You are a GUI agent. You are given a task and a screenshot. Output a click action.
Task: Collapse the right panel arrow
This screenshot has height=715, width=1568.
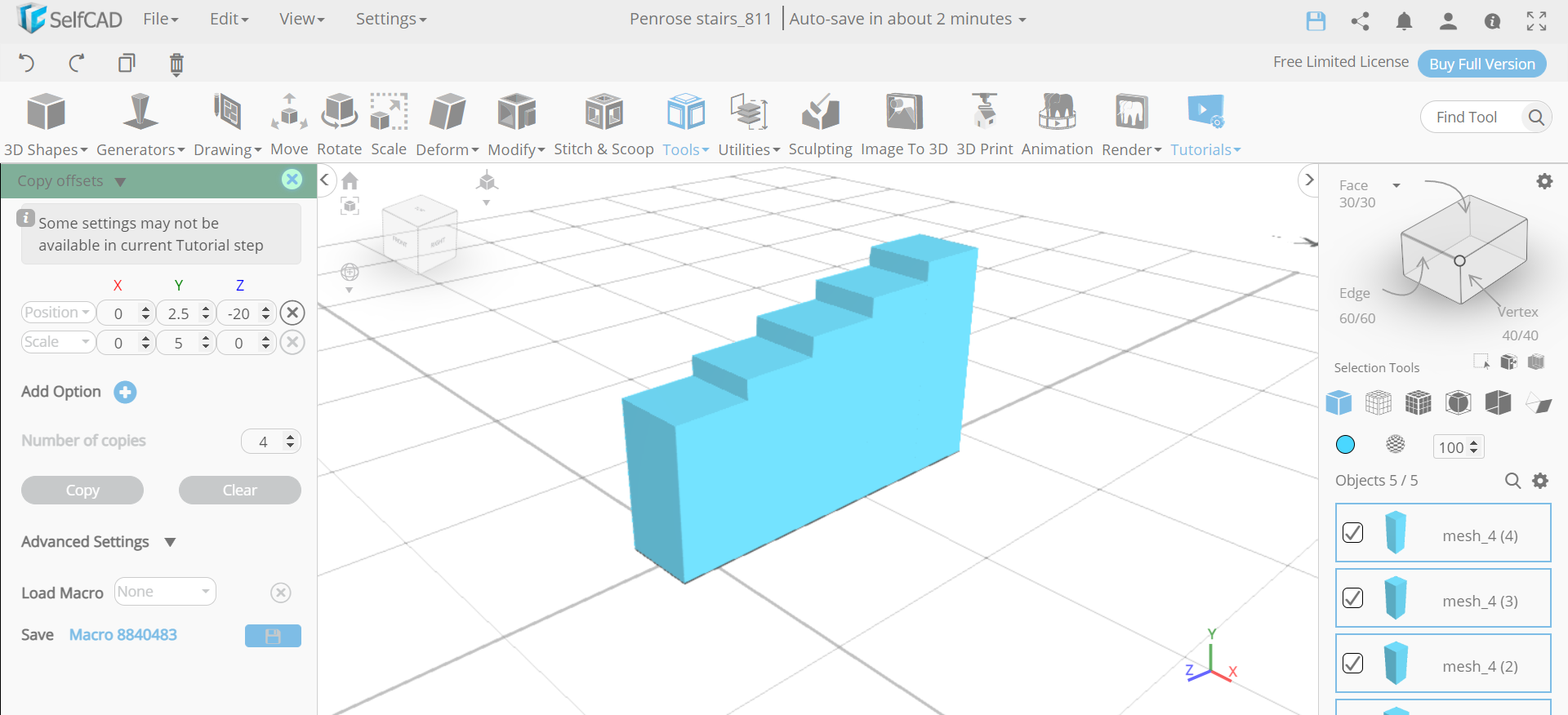point(1309,180)
